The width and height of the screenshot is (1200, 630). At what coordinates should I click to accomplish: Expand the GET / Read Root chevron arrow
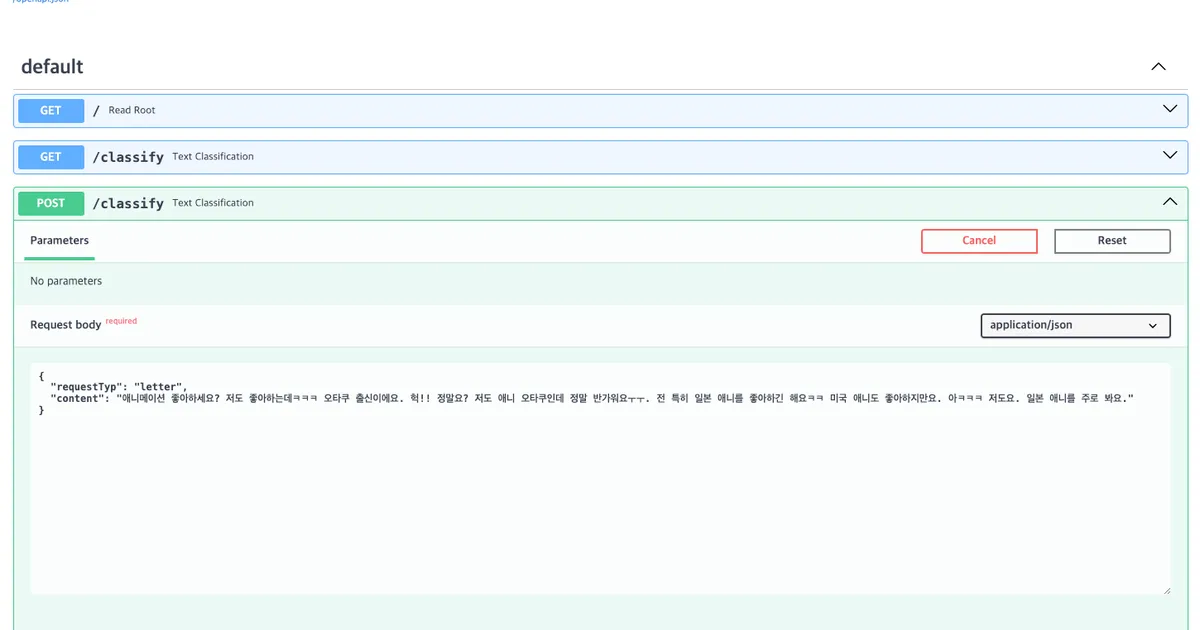[1170, 109]
